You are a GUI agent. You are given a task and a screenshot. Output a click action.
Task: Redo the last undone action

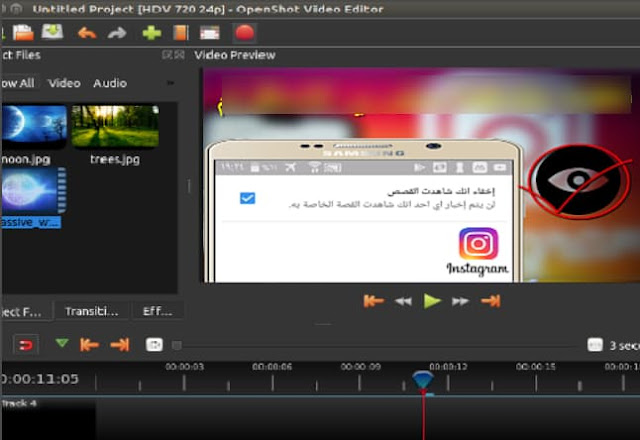(x=117, y=33)
